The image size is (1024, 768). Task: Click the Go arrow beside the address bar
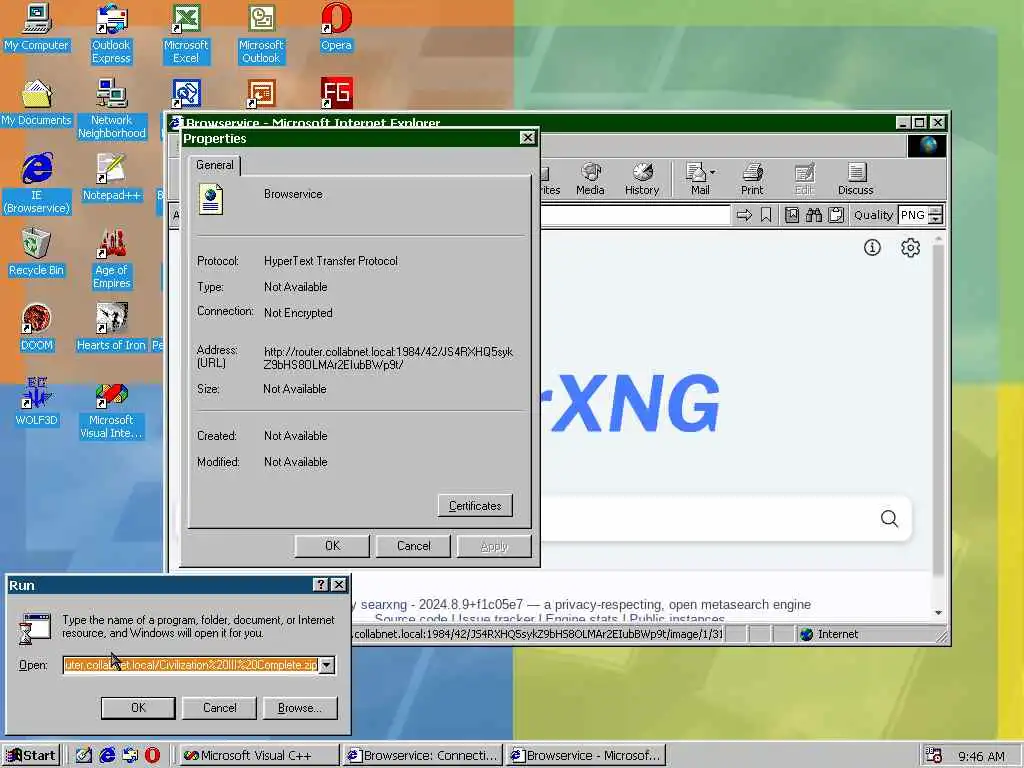[744, 215]
